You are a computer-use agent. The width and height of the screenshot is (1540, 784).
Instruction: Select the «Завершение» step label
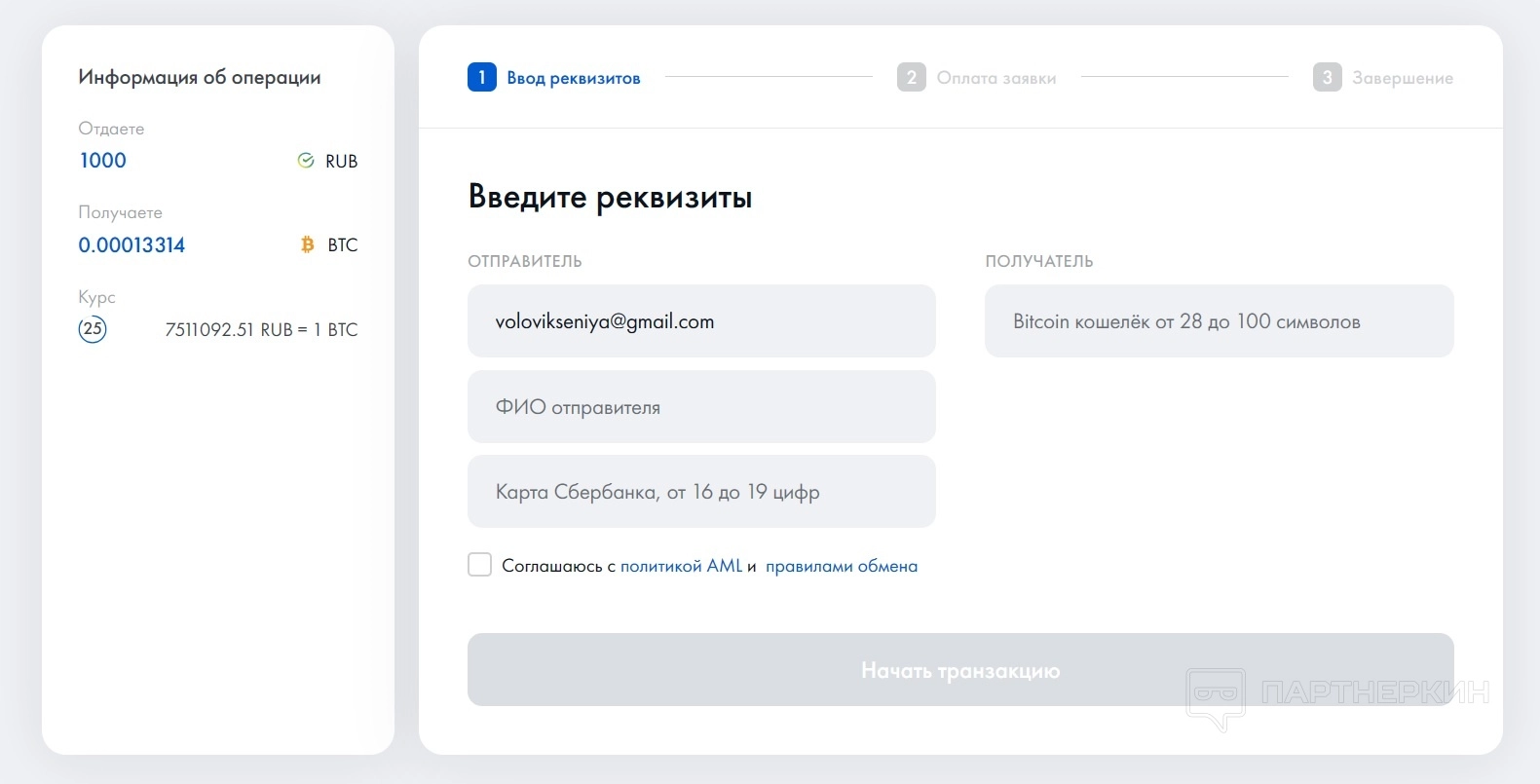tap(1402, 78)
